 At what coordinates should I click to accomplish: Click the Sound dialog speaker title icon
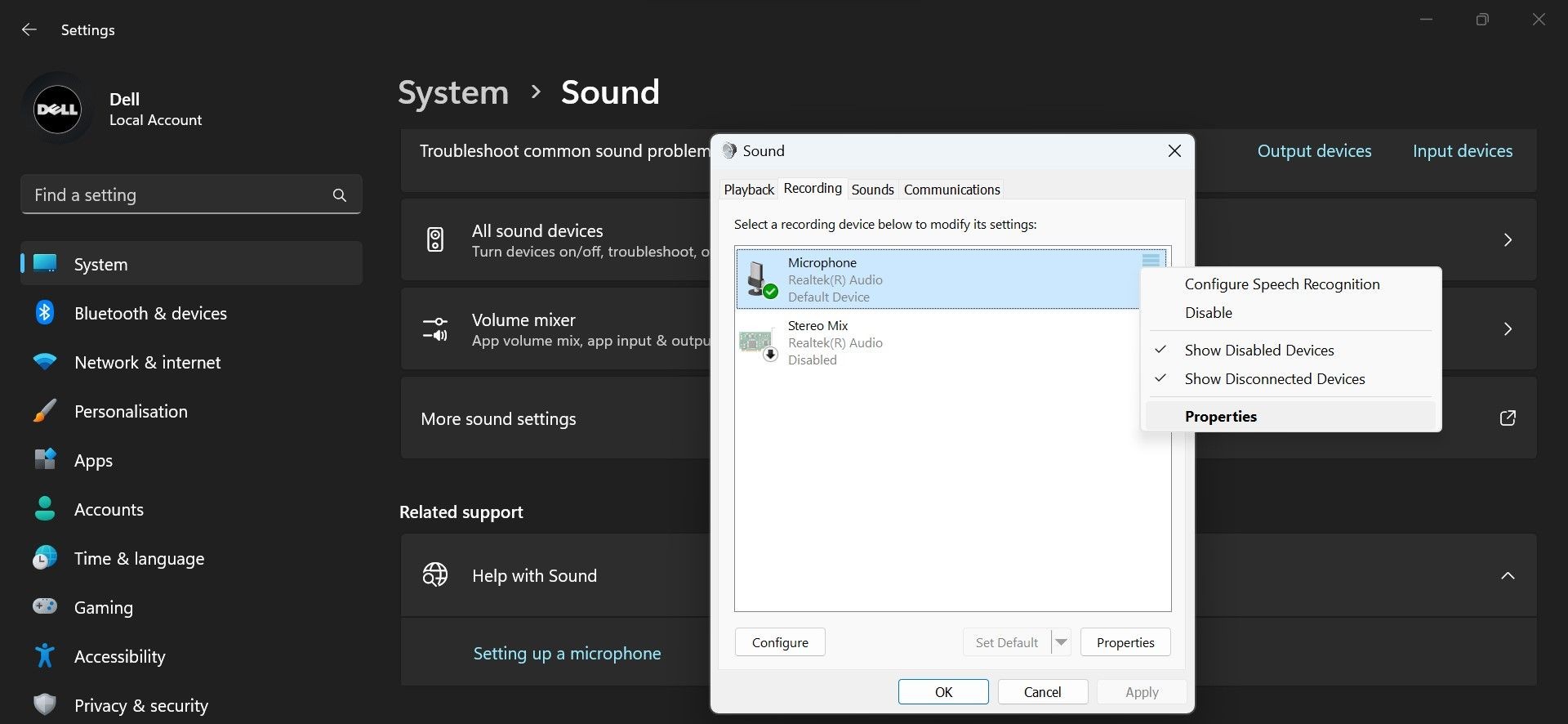[x=729, y=150]
